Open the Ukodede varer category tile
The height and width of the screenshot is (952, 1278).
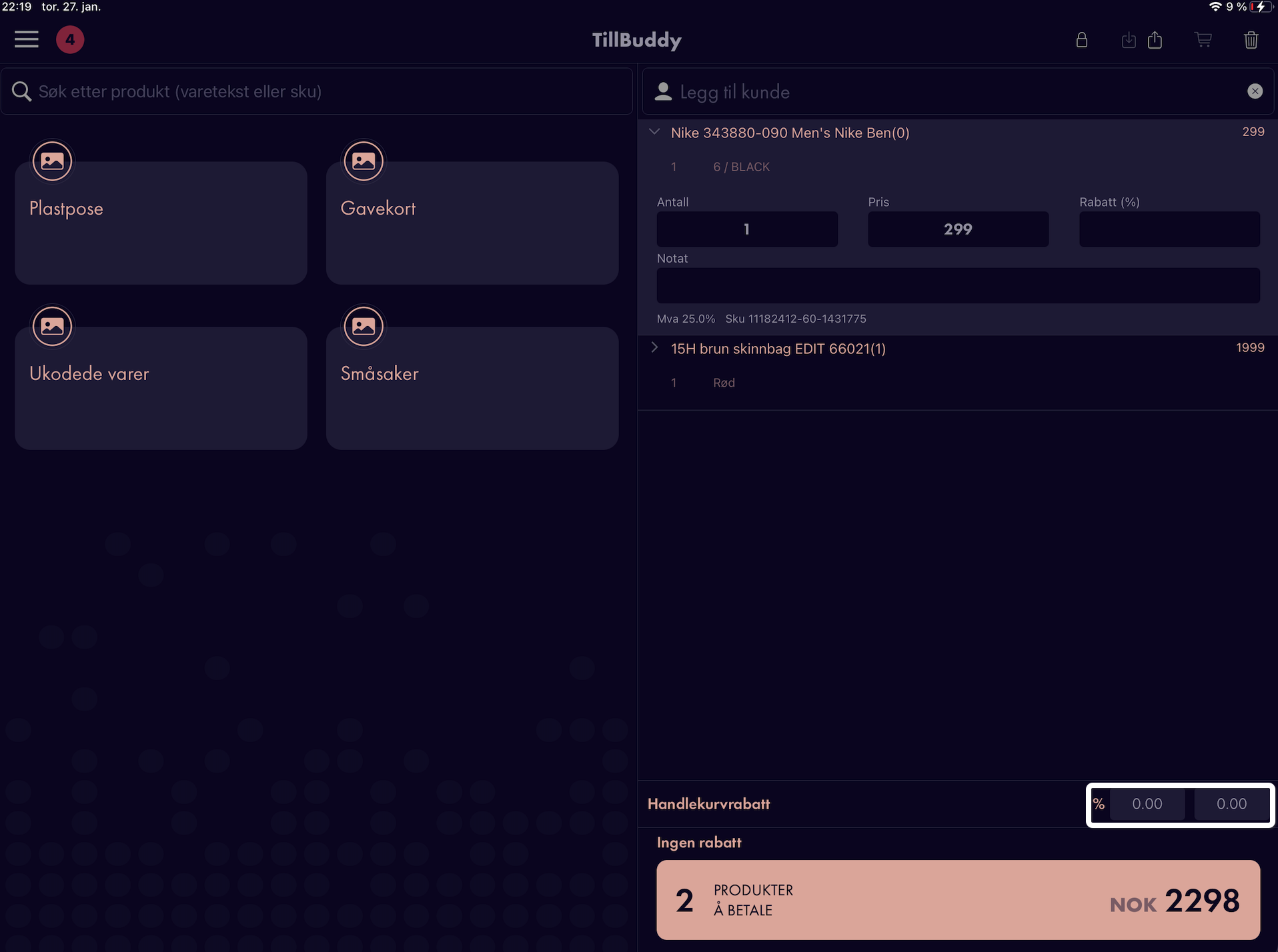[161, 388]
